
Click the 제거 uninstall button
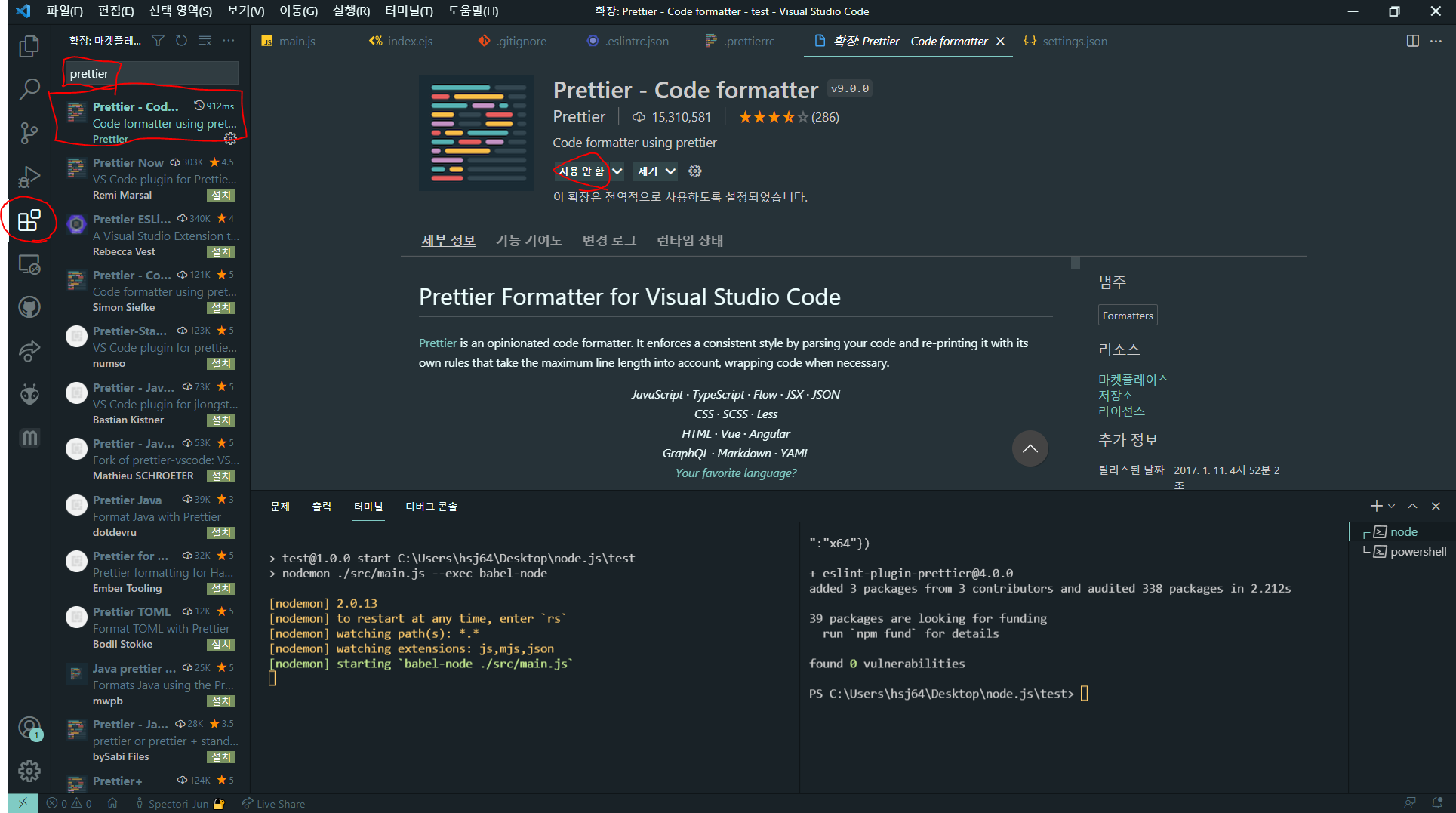pos(648,171)
